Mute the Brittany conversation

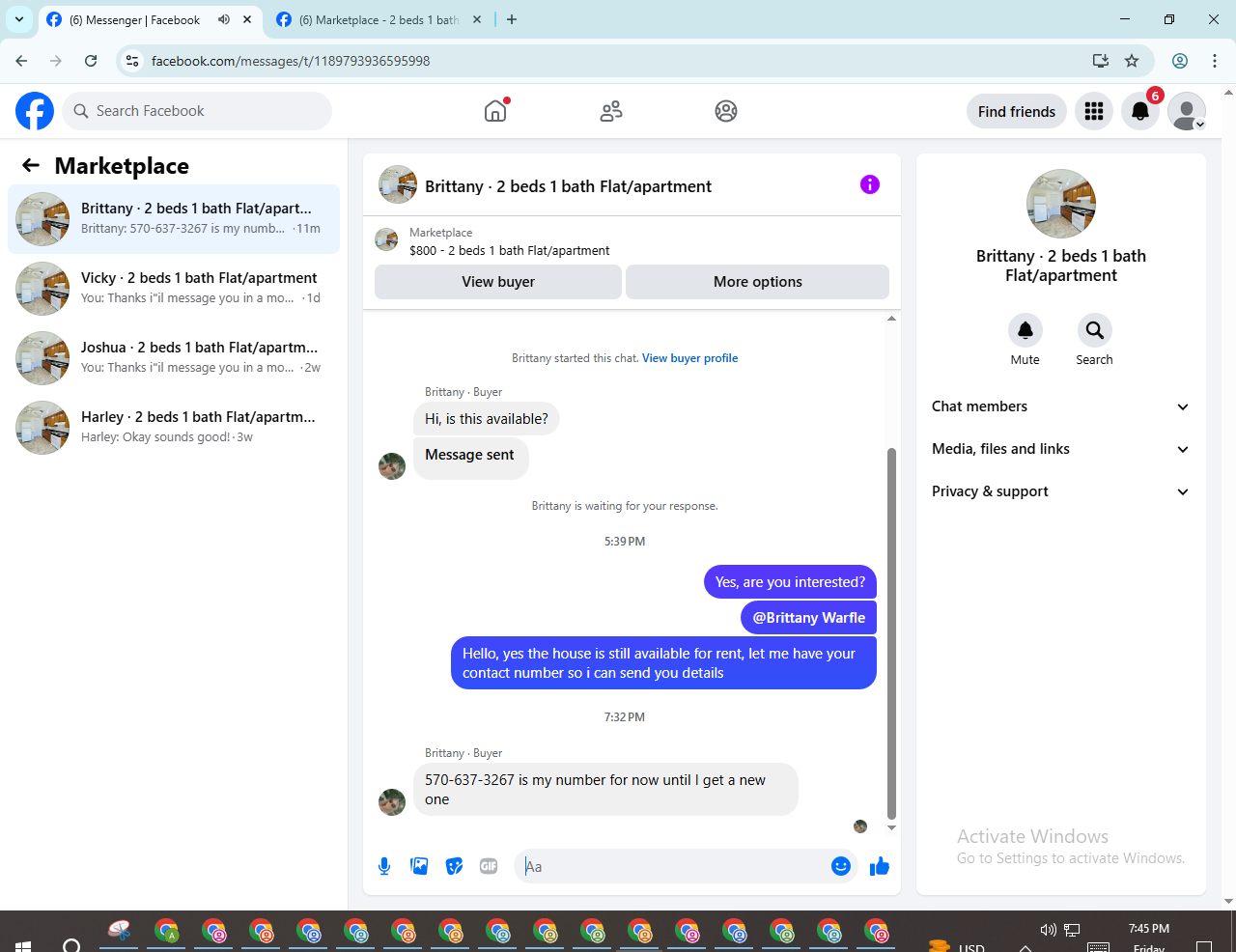pos(1025,330)
